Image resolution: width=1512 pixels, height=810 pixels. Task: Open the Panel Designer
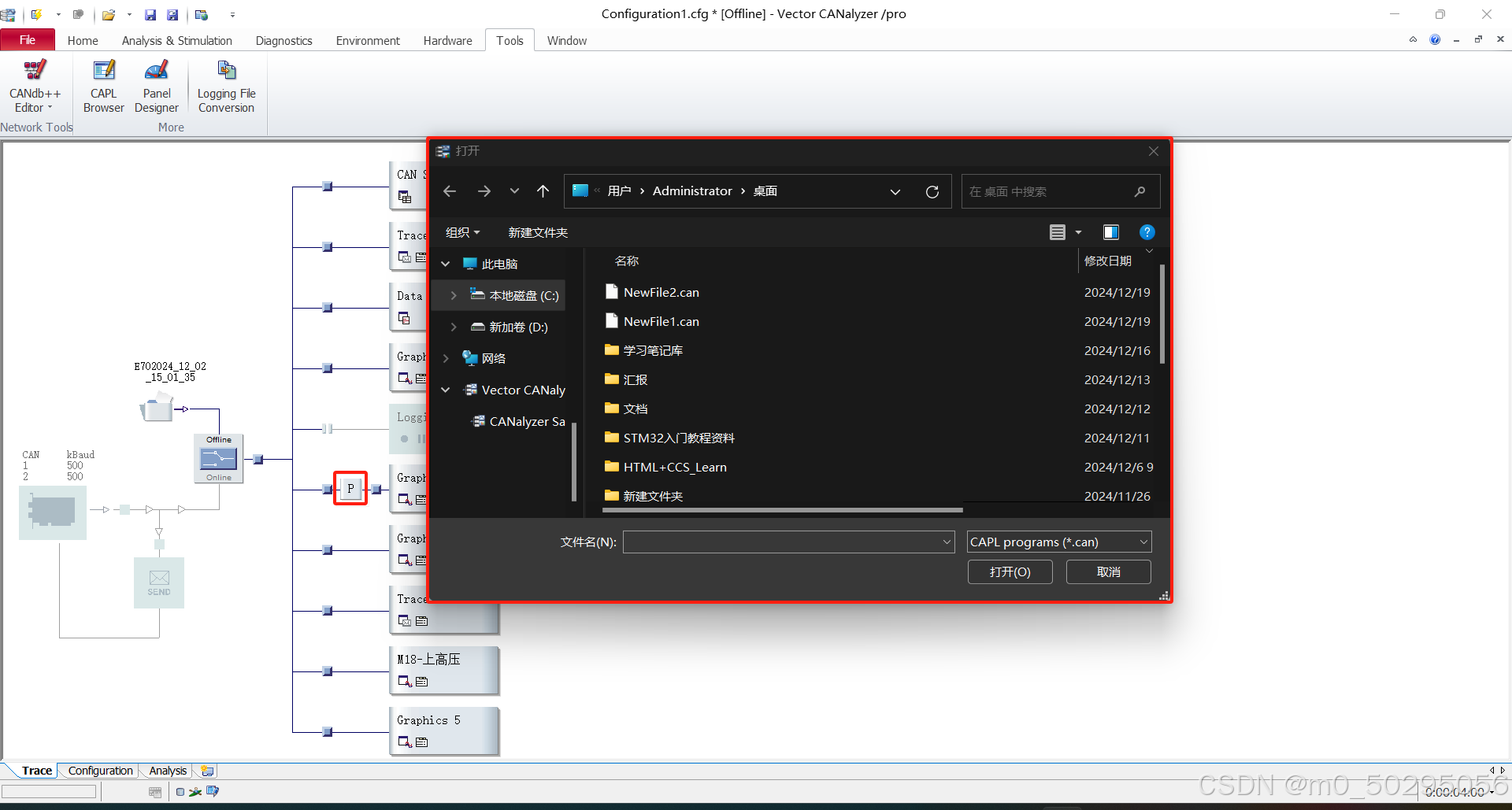(156, 85)
